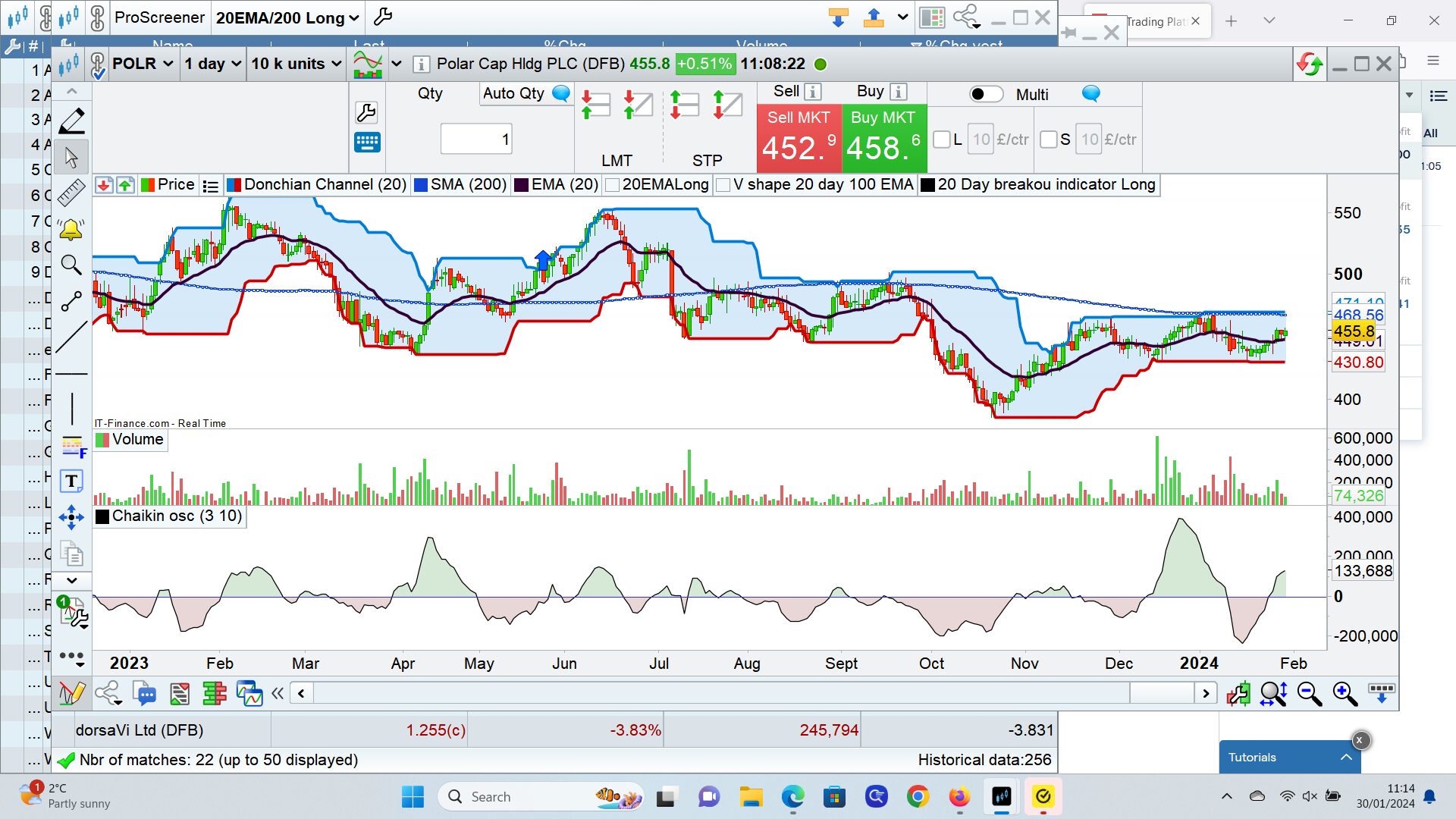The height and width of the screenshot is (819, 1456).
Task: Select the magnifier zoom tool
Action: (x=71, y=265)
